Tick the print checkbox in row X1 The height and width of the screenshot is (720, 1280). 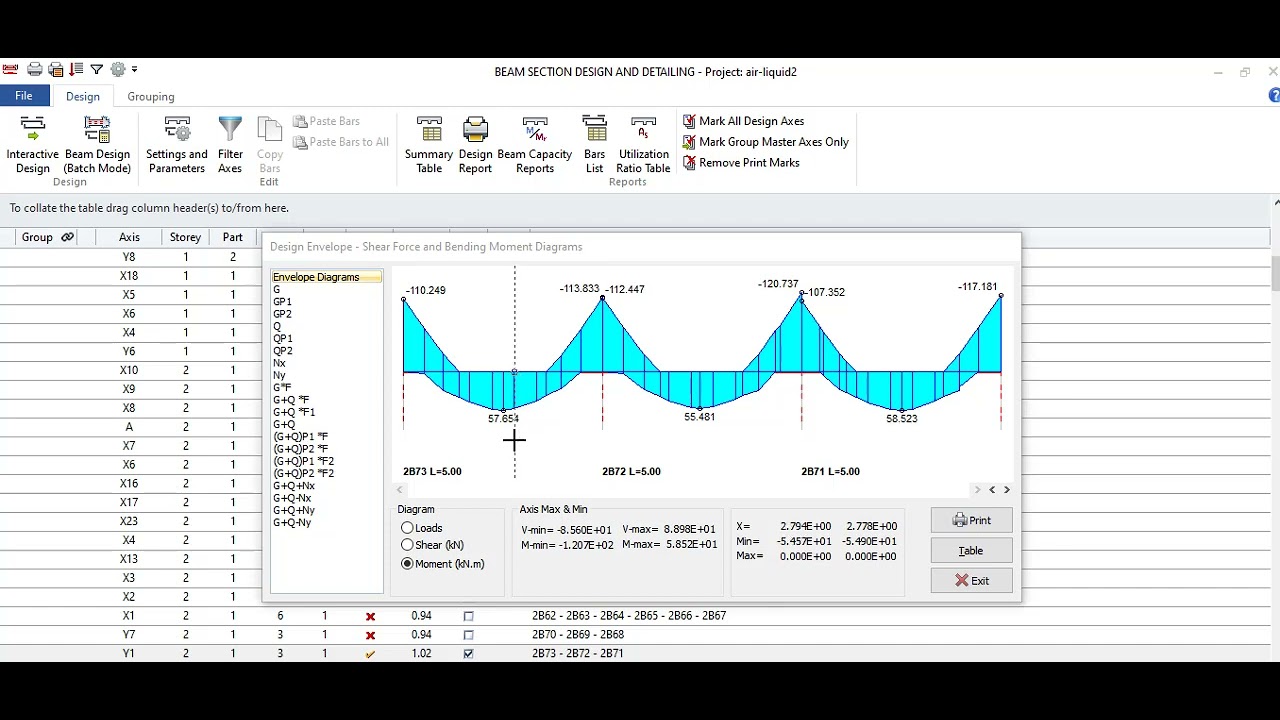[x=468, y=617]
